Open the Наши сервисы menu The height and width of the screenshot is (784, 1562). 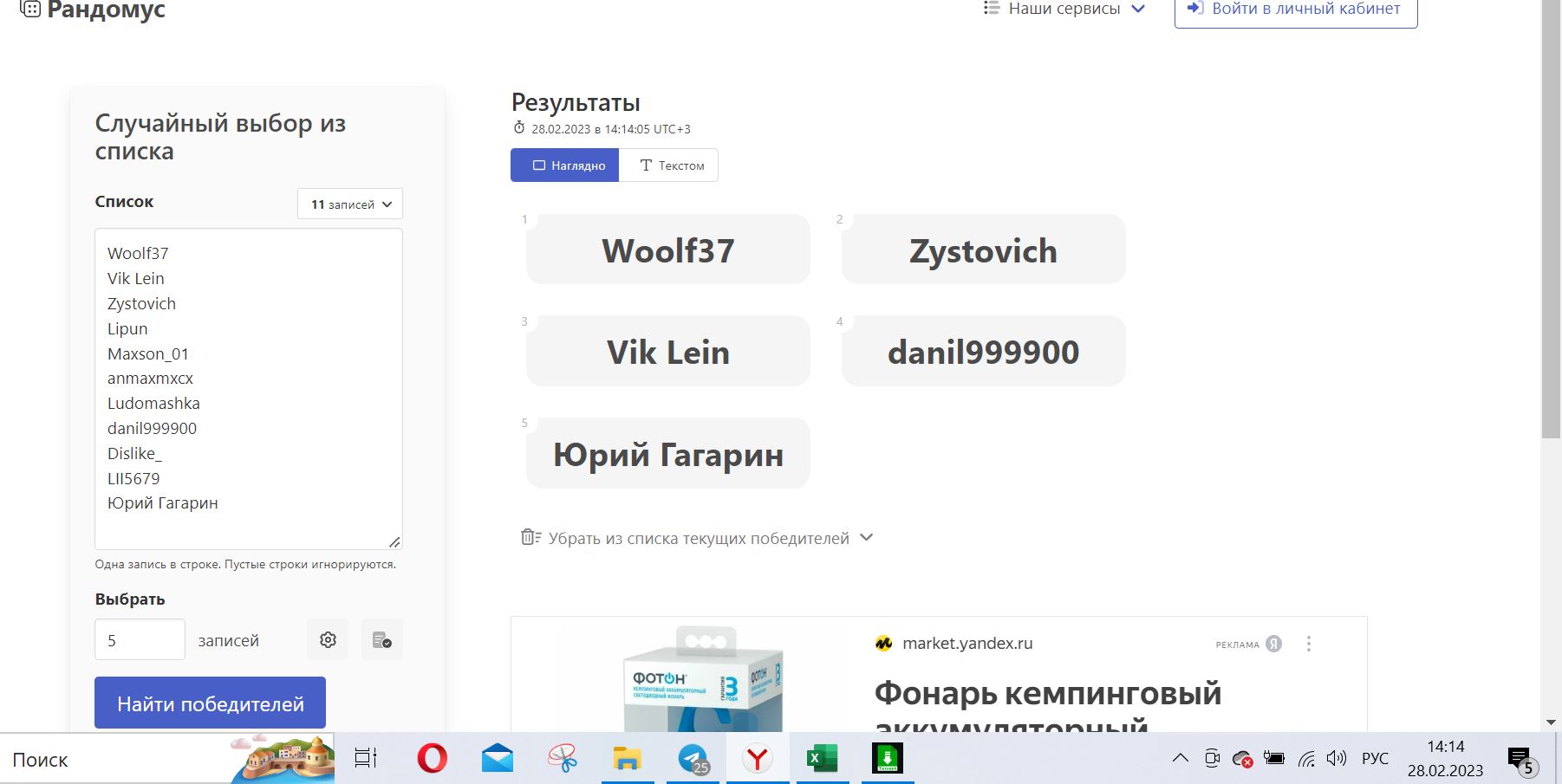[1064, 9]
